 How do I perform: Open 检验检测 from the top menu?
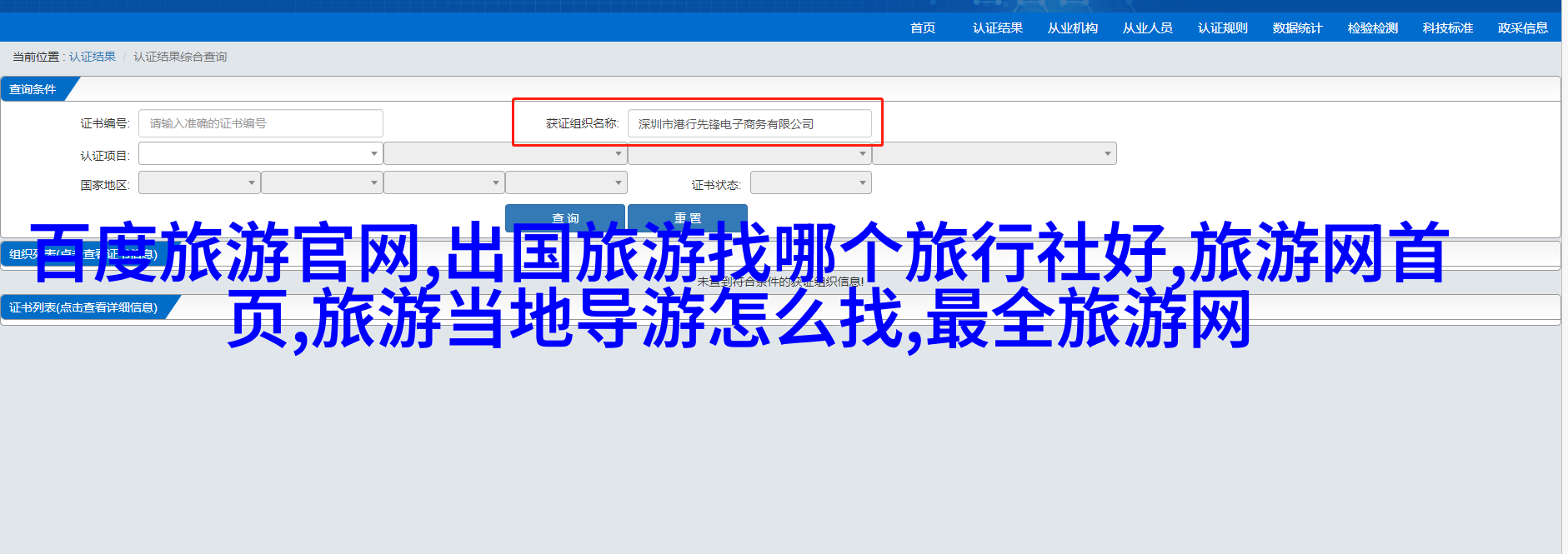[x=1373, y=28]
